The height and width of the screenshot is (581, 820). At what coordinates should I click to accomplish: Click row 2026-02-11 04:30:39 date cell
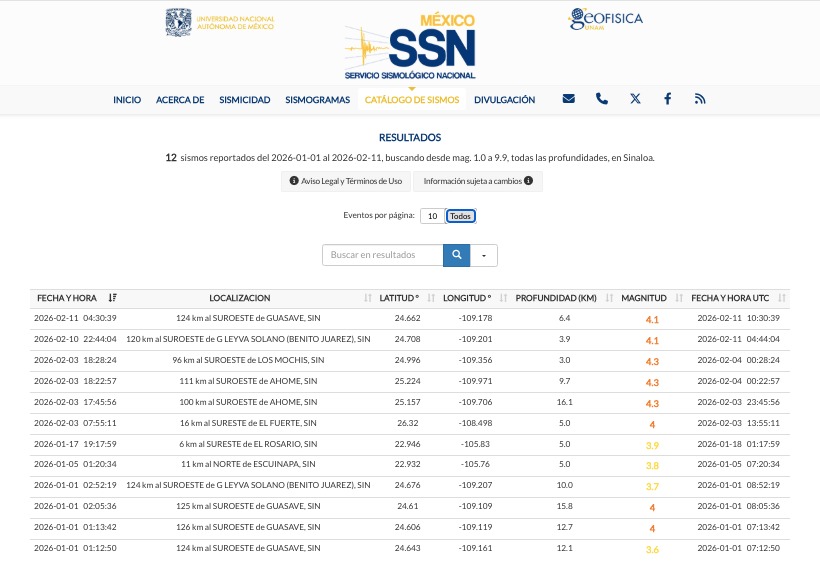pos(75,318)
